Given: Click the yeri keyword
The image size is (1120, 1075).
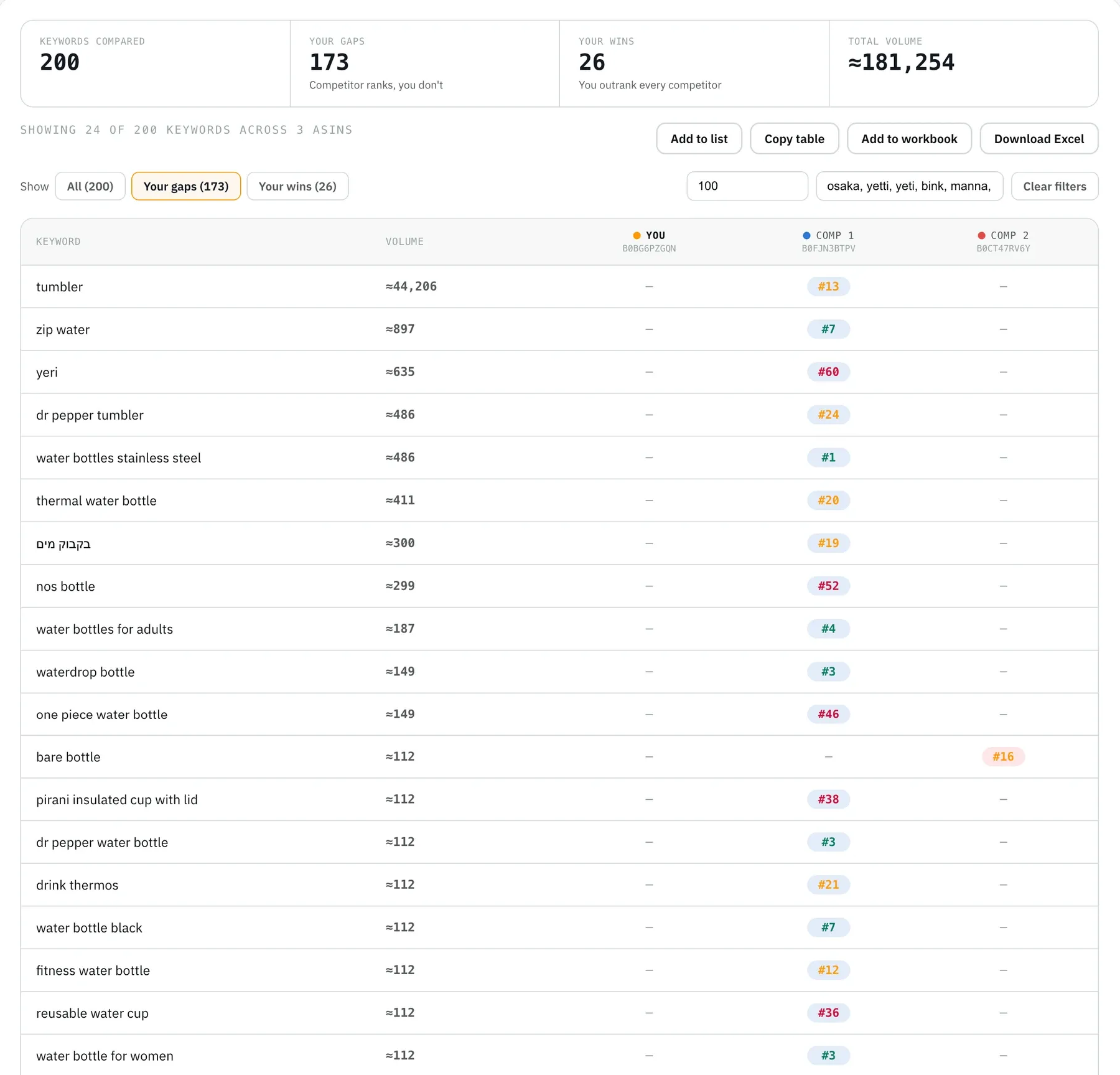Looking at the screenshot, I should [47, 372].
